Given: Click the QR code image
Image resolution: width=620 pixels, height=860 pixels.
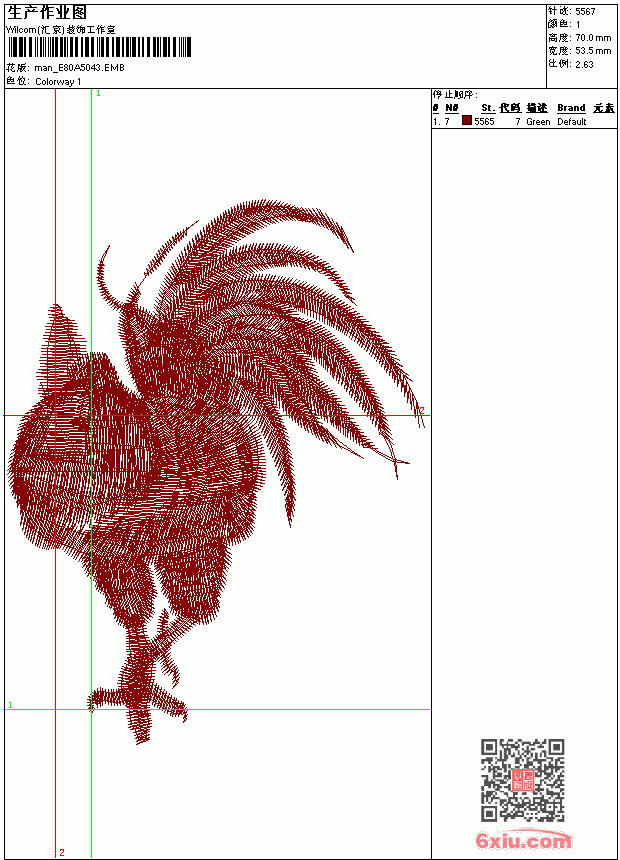Looking at the screenshot, I should (x=522, y=780).
